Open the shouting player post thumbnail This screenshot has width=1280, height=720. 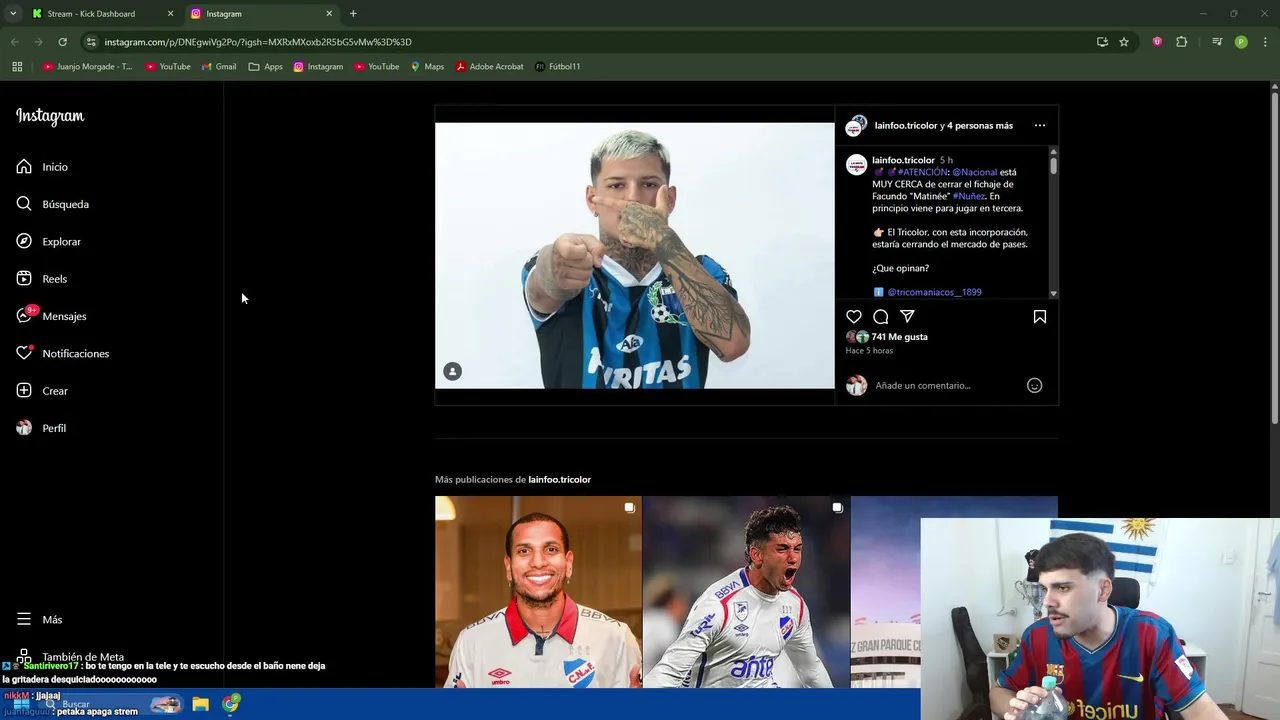746,592
